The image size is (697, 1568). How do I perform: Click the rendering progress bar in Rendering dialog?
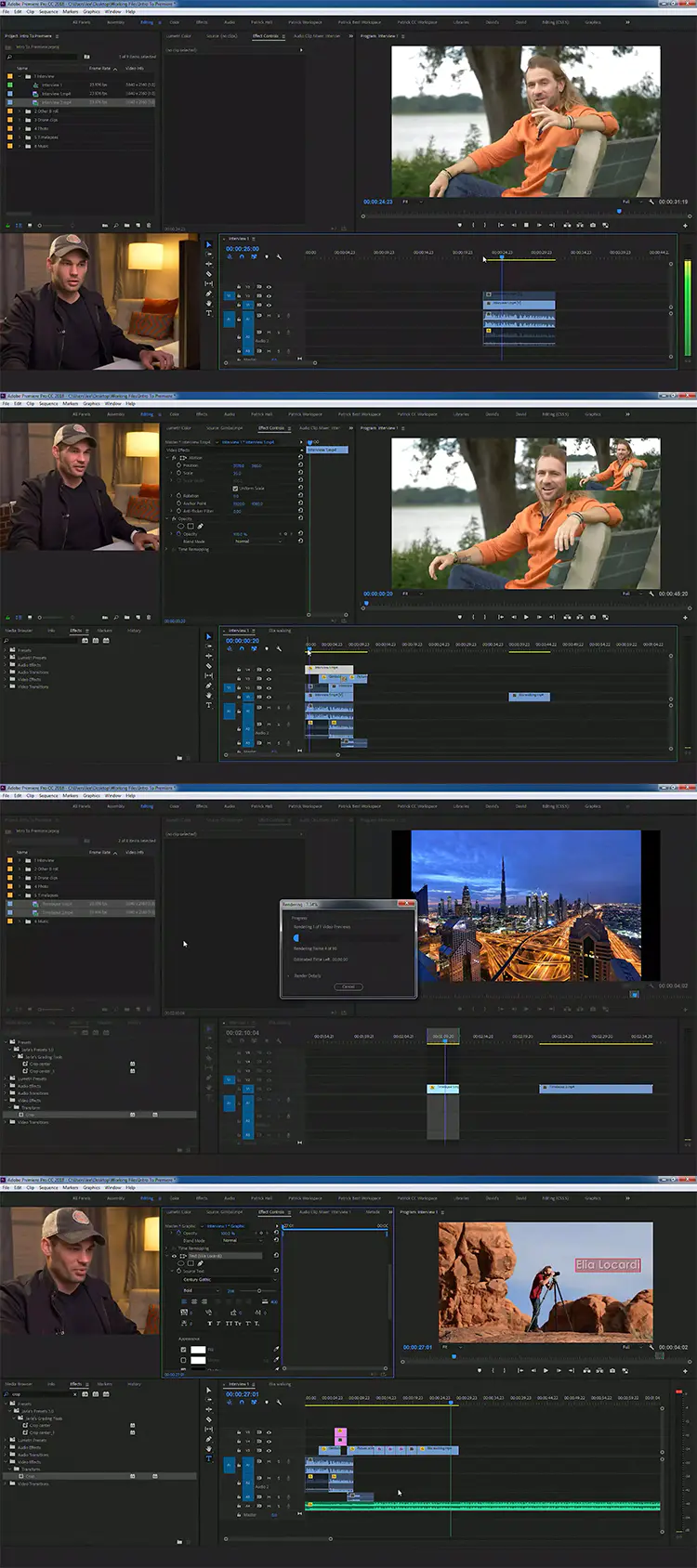point(347,937)
